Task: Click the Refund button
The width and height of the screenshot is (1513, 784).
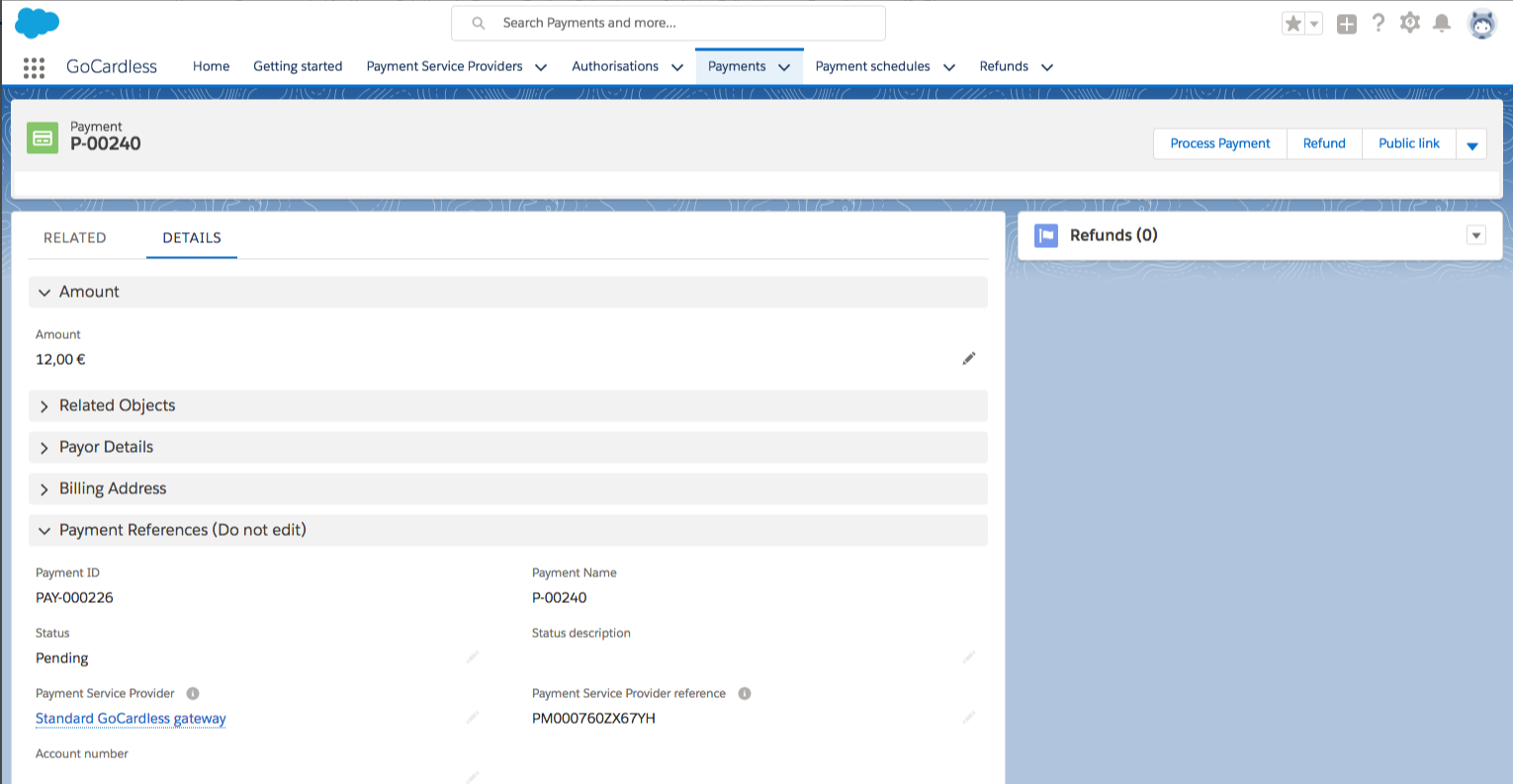Action: 1324,143
